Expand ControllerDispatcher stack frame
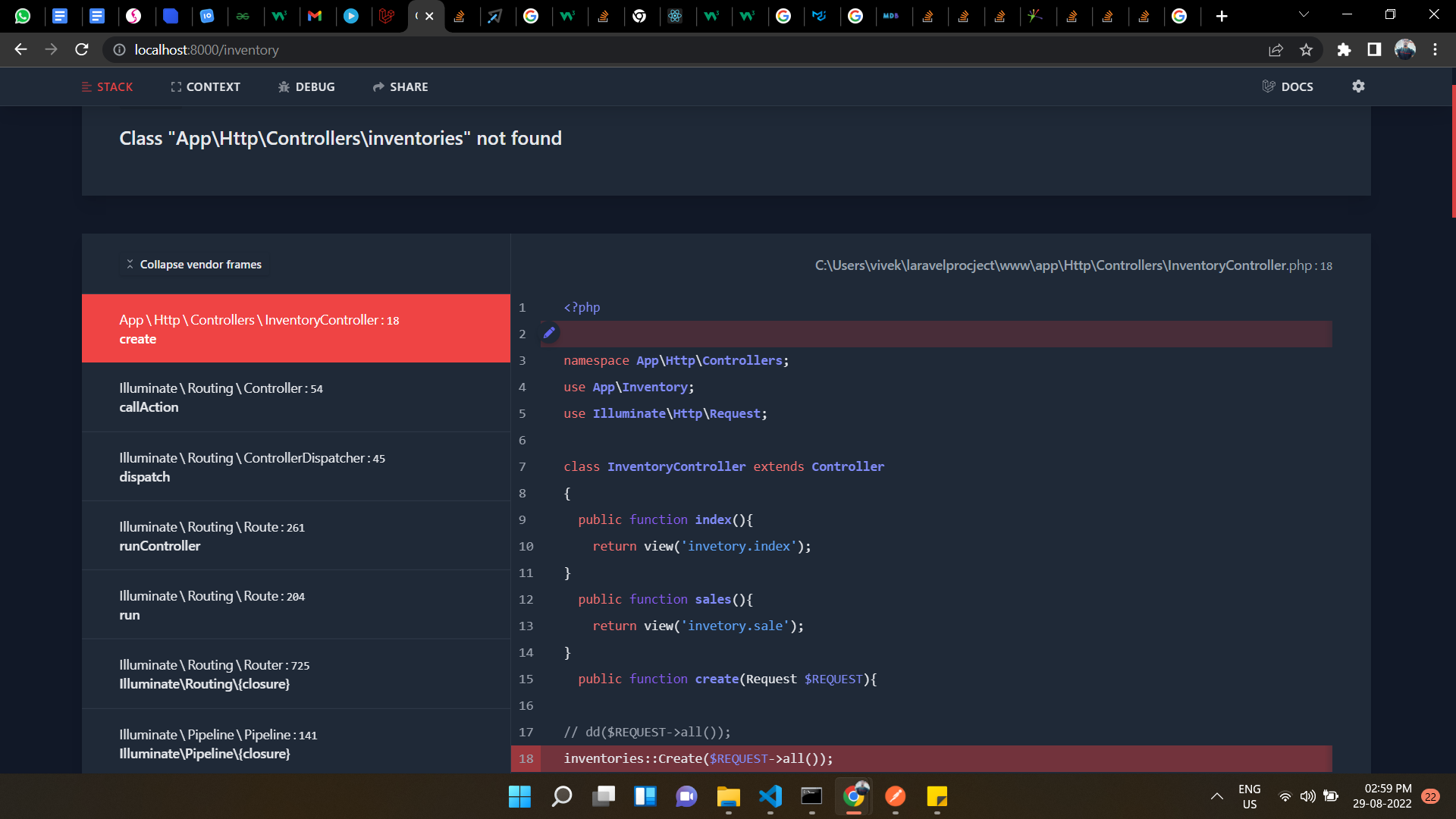 [296, 467]
